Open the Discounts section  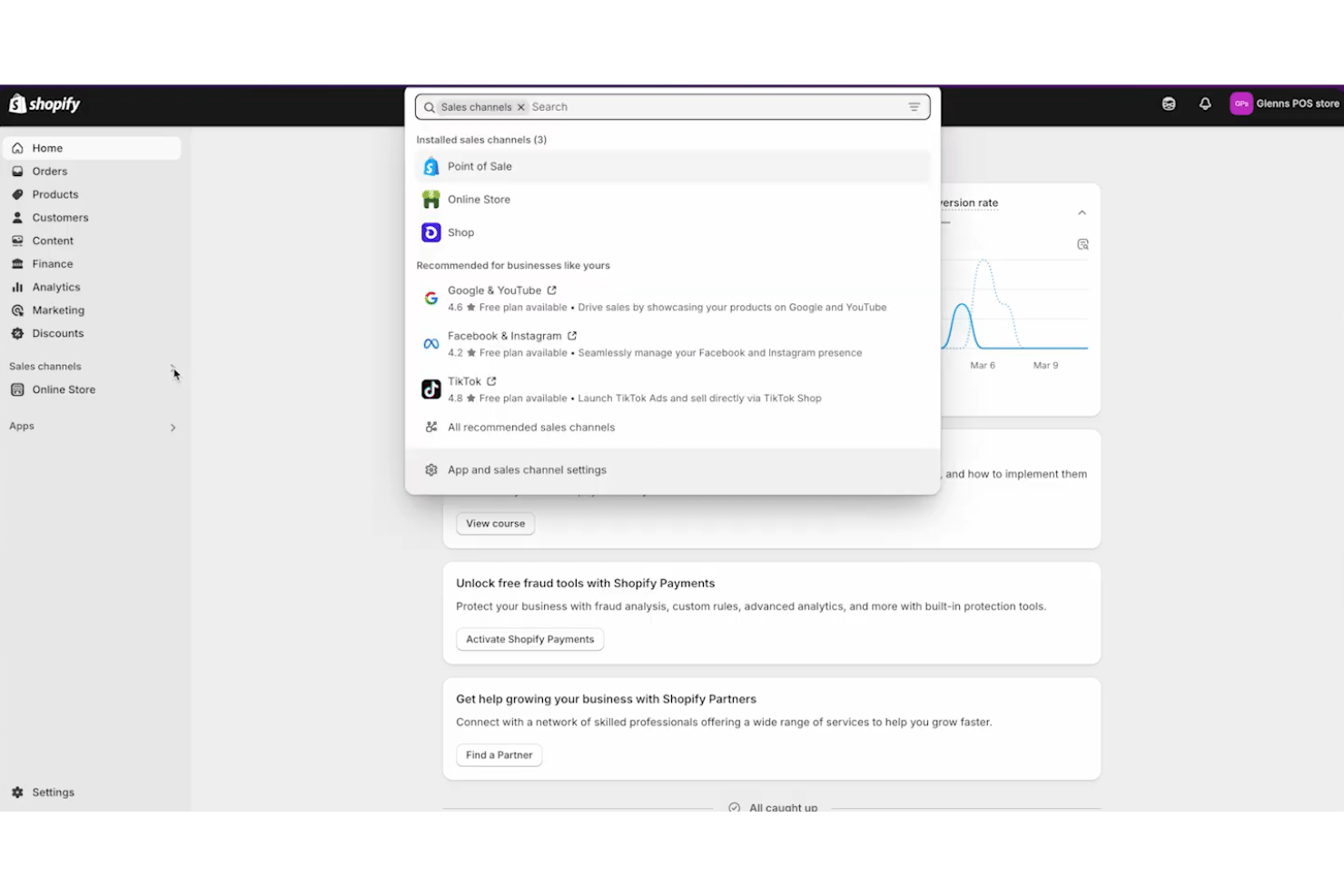(x=92, y=333)
